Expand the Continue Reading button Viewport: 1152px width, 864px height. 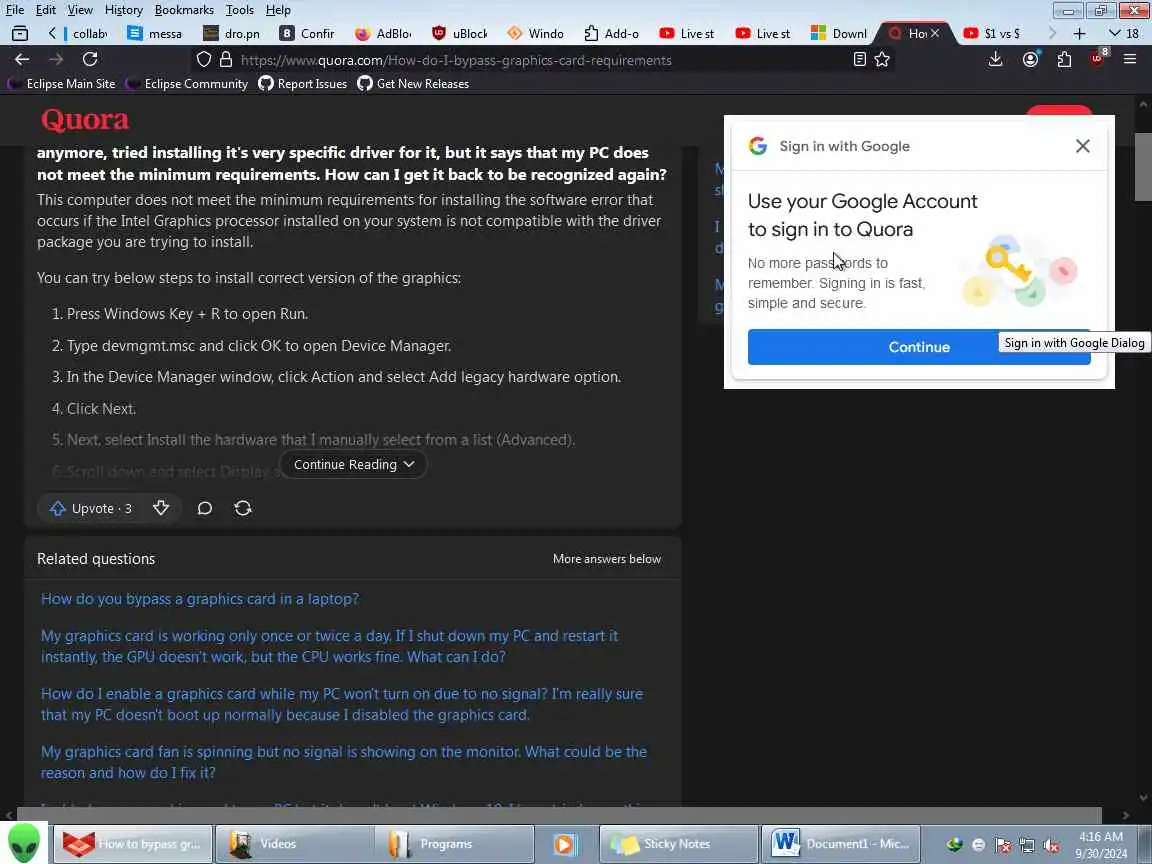click(x=353, y=464)
